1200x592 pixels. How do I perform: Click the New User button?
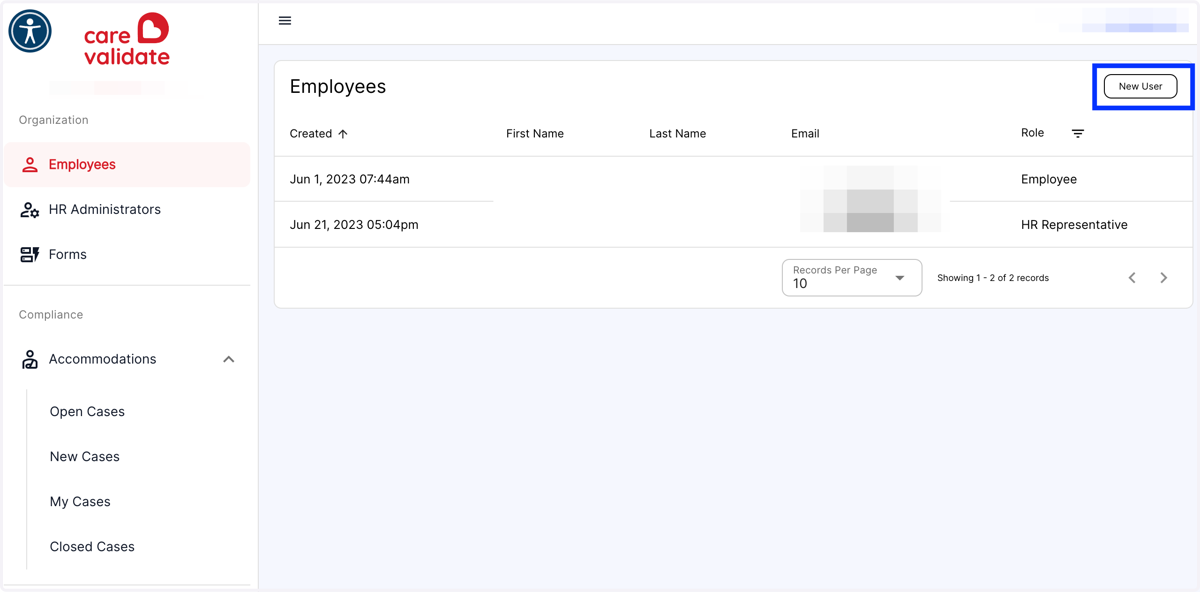1140,87
